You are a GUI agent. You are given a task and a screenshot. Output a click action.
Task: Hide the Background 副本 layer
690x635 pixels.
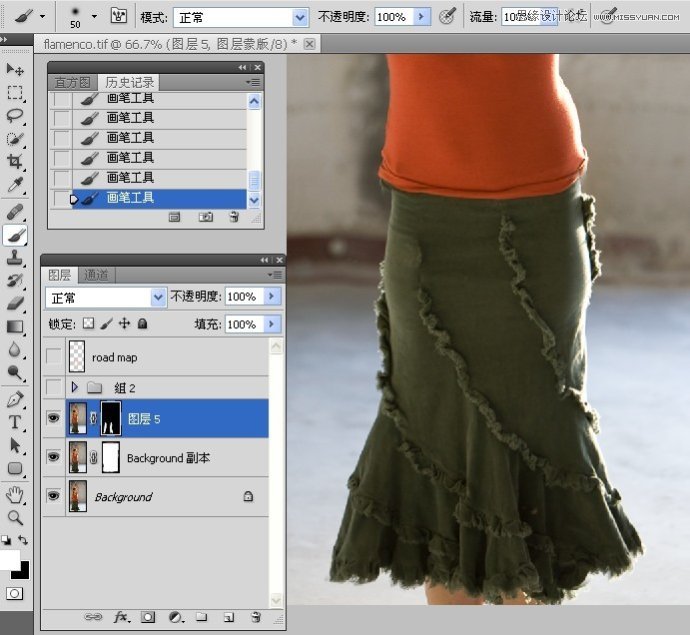pyautogui.click(x=54, y=457)
